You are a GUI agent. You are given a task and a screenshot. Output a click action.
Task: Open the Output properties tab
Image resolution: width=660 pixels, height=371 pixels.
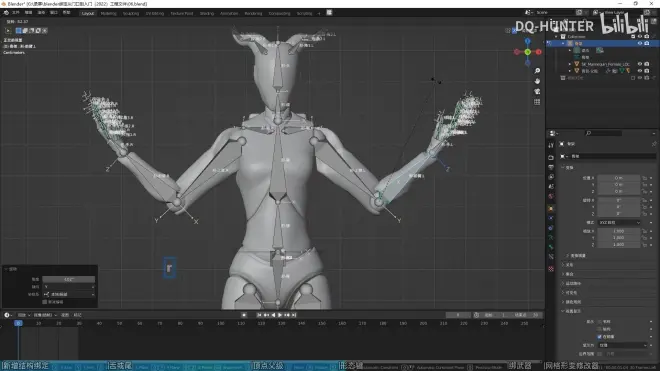(x=551, y=167)
